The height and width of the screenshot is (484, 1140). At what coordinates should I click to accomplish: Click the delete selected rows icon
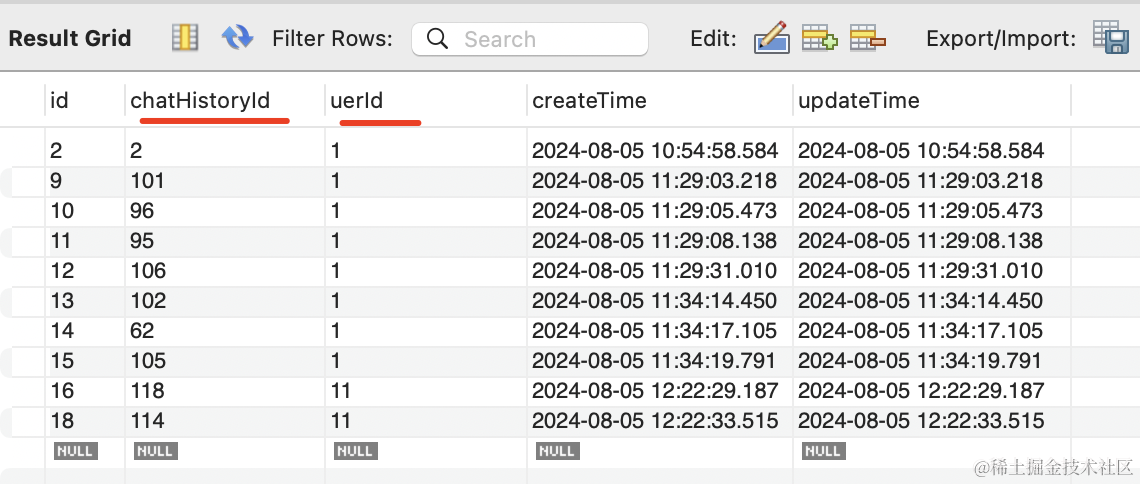coord(867,38)
